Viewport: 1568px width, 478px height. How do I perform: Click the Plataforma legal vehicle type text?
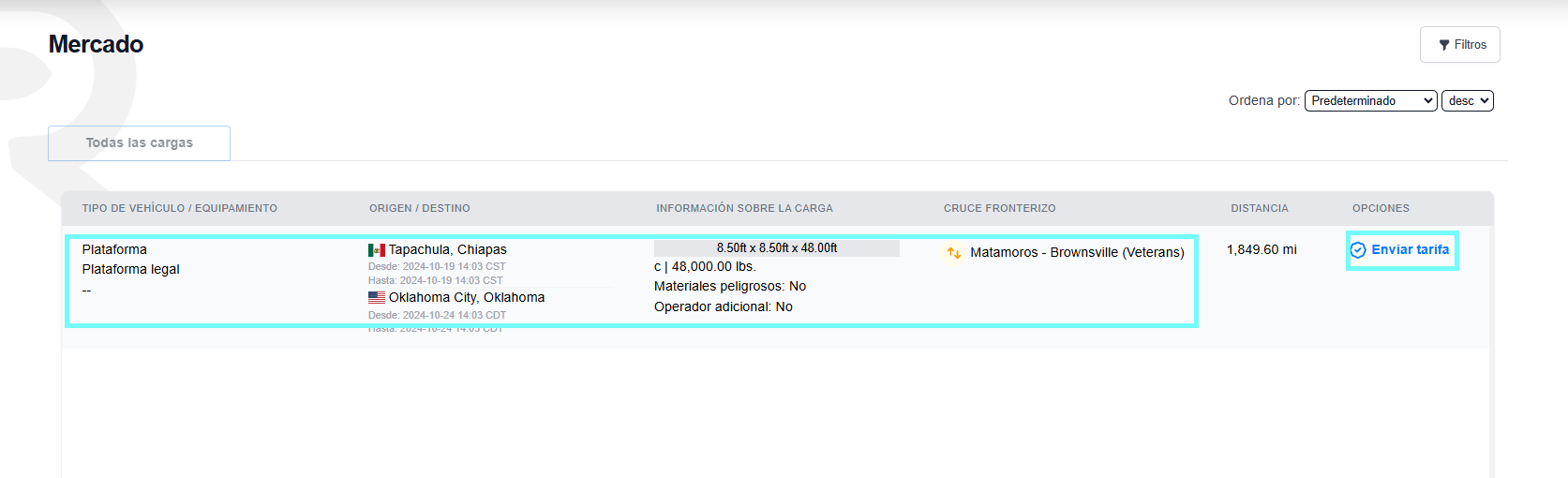pyautogui.click(x=130, y=269)
